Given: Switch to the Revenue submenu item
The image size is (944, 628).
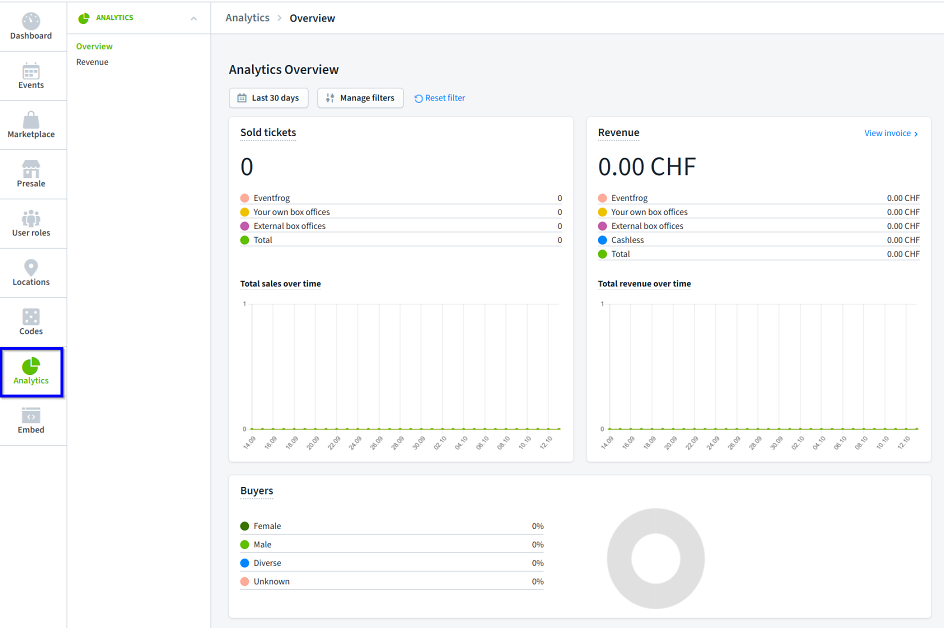Looking at the screenshot, I should click(x=92, y=62).
